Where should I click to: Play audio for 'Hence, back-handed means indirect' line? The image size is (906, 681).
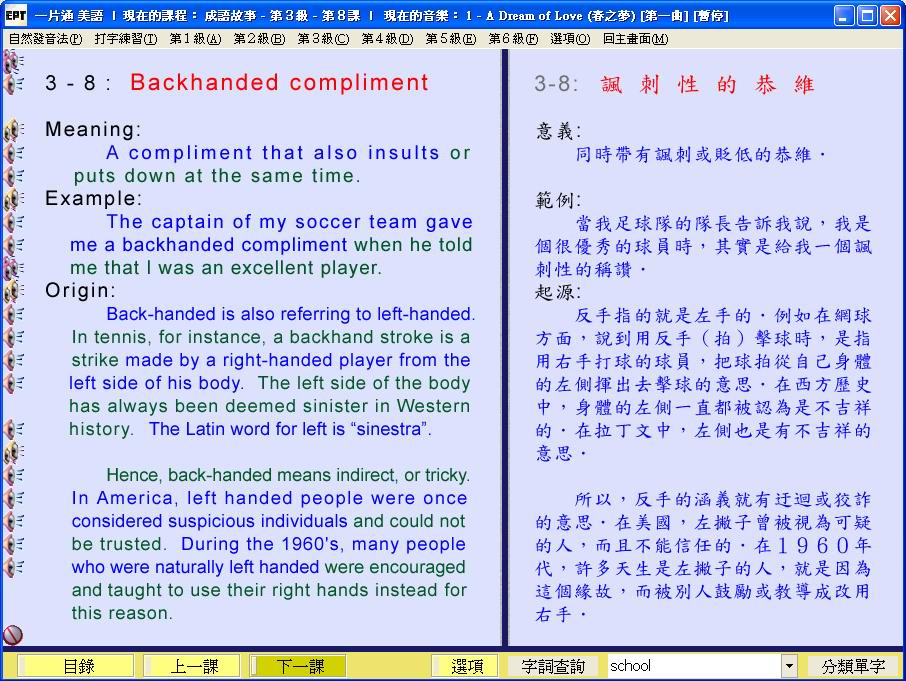13,475
